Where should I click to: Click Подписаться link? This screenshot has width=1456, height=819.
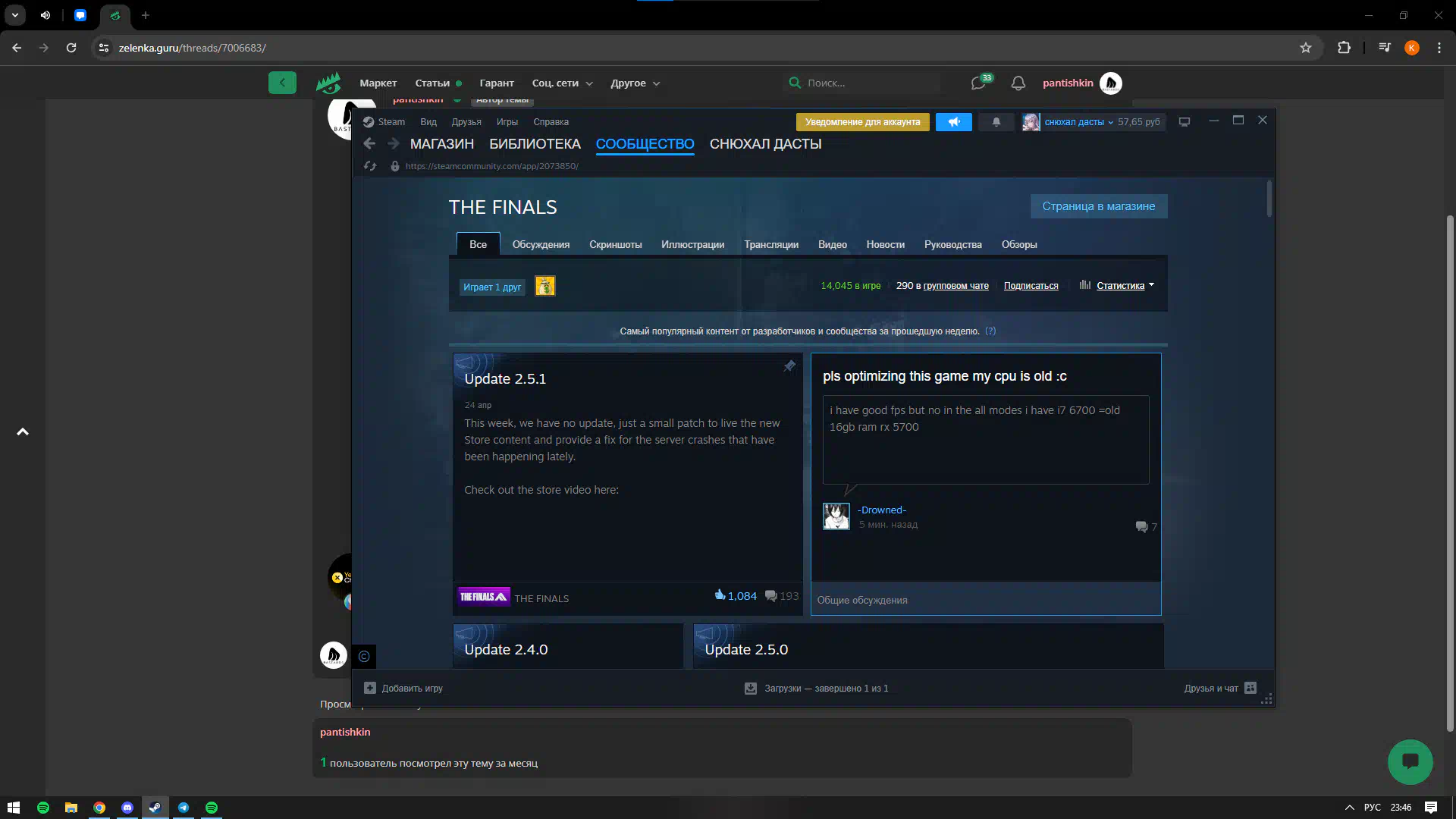pyautogui.click(x=1031, y=286)
